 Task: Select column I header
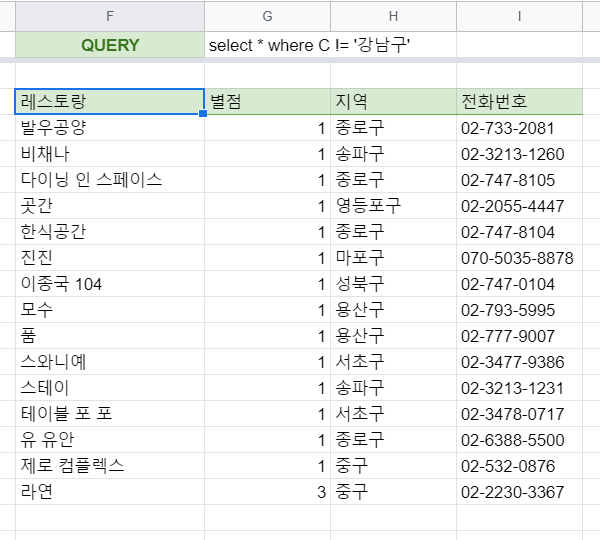point(519,15)
